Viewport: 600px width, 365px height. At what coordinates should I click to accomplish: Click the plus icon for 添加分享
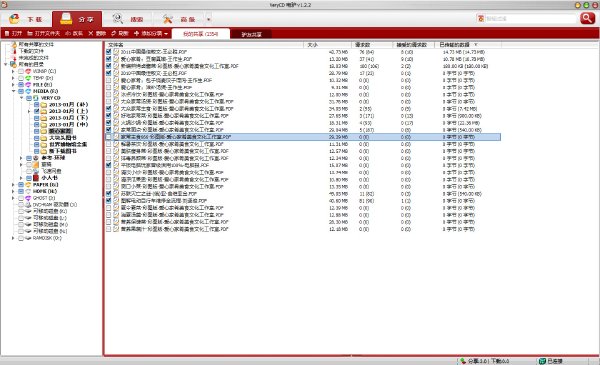(x=137, y=34)
